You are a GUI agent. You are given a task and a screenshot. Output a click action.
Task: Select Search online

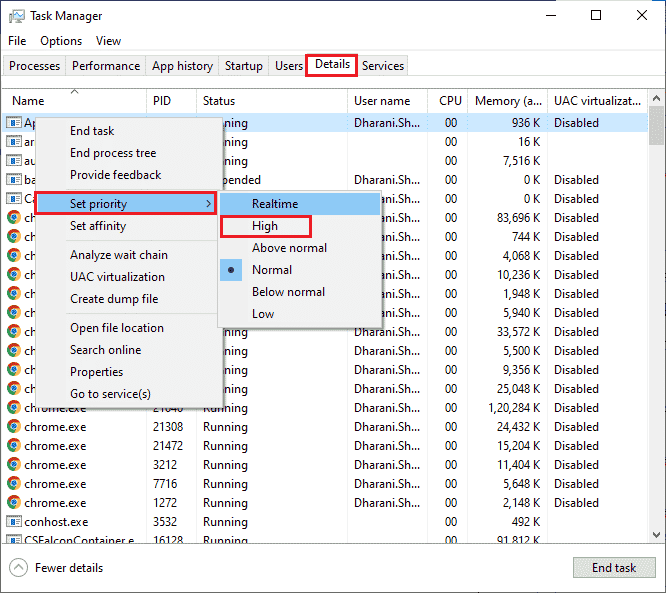(106, 350)
